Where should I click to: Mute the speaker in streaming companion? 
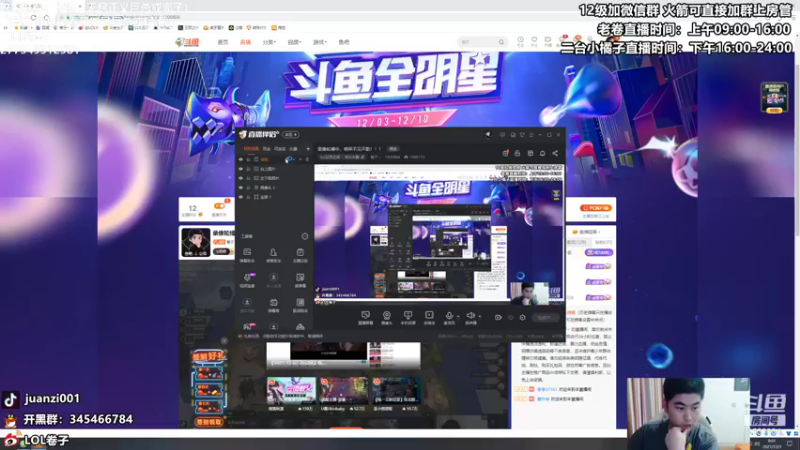point(470,316)
